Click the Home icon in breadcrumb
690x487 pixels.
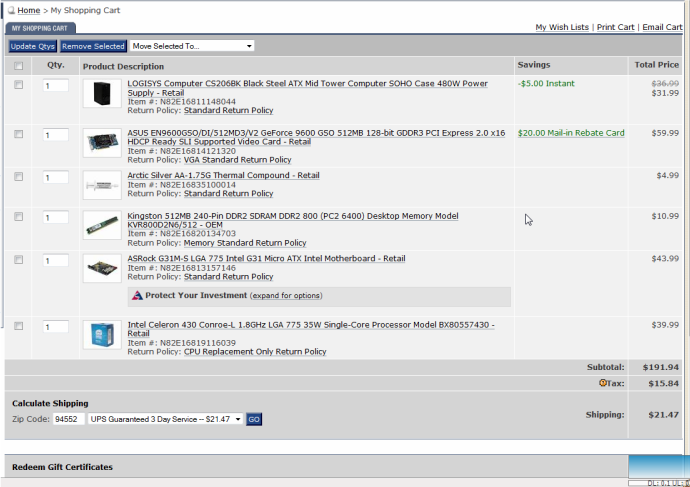(11, 10)
